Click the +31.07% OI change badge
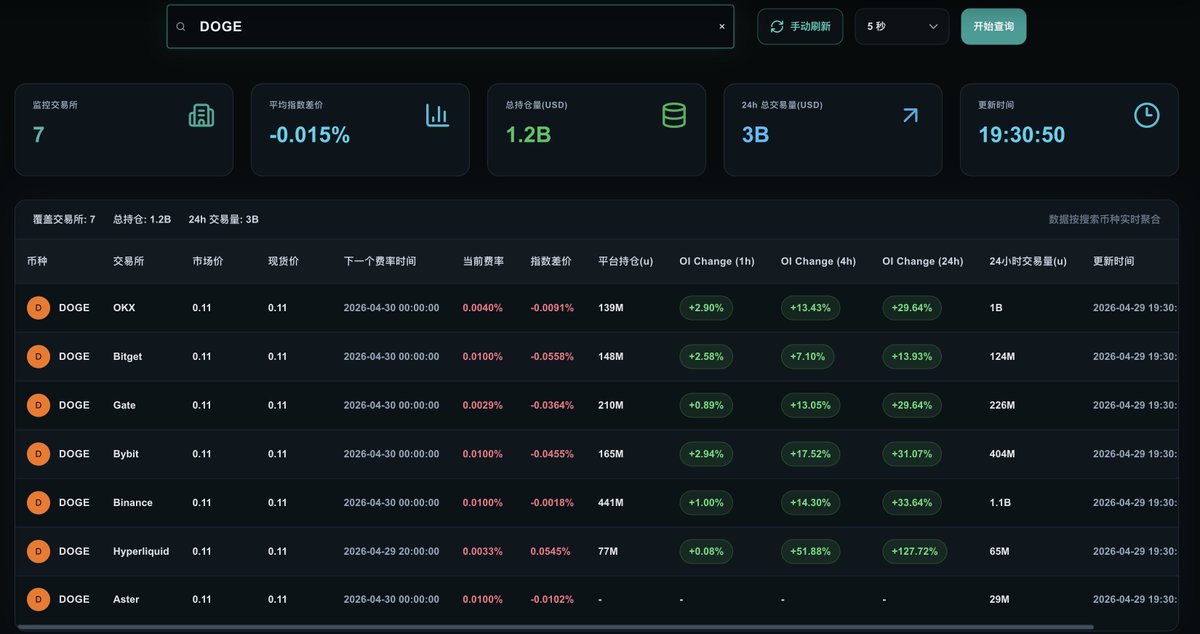 [911, 454]
